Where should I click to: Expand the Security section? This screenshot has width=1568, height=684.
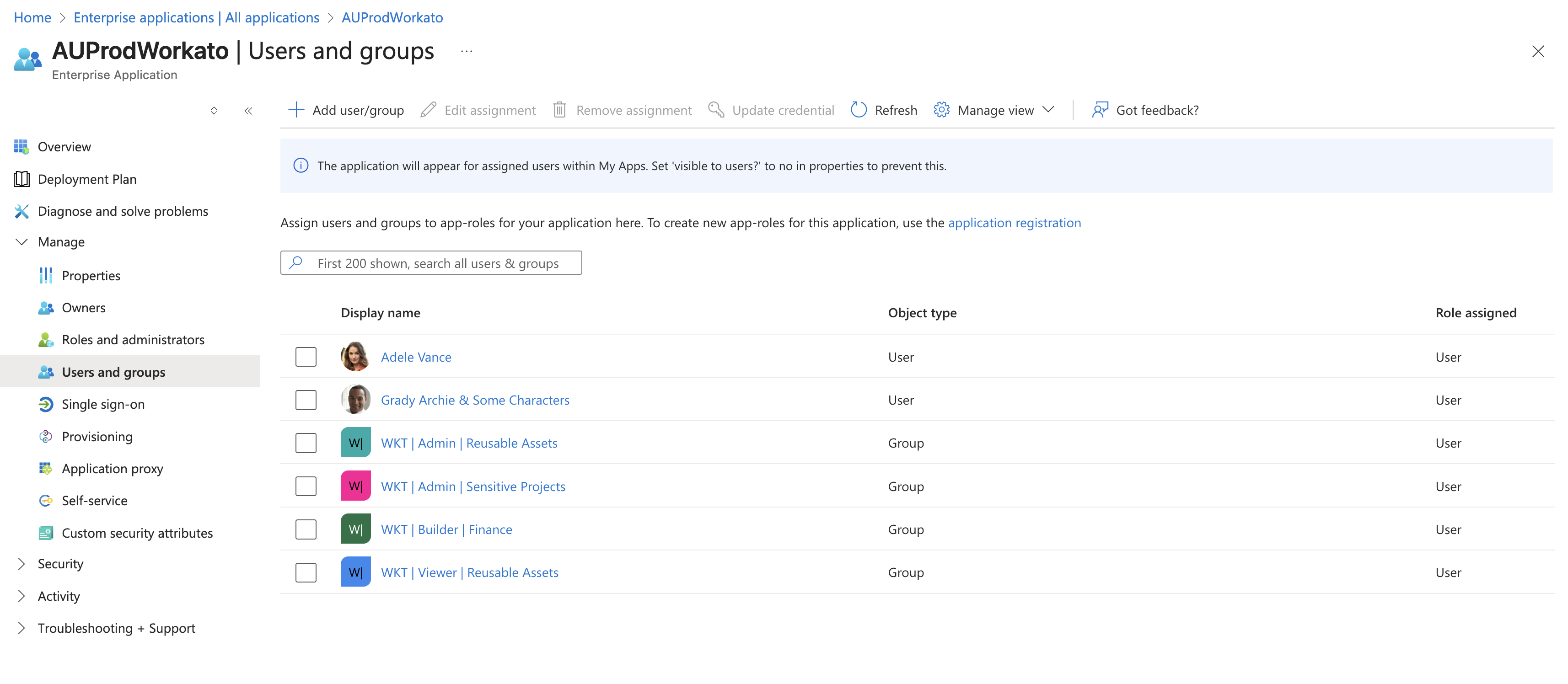pyautogui.click(x=21, y=564)
